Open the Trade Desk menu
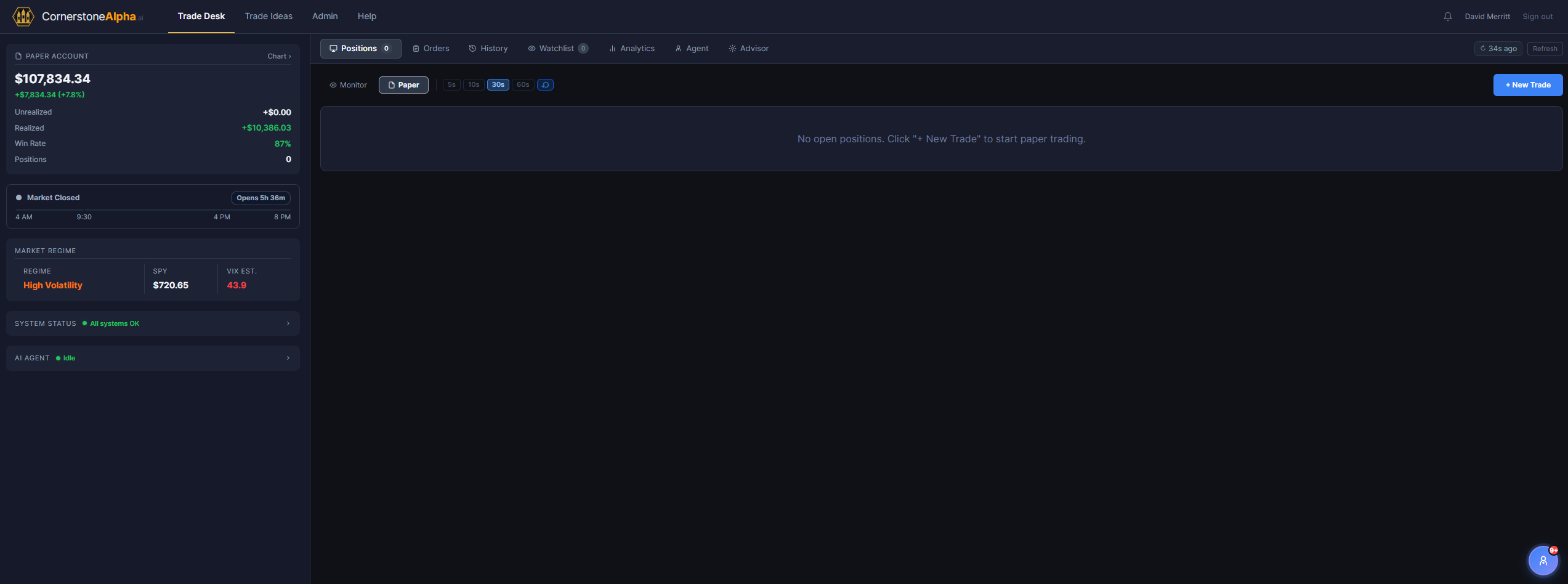The height and width of the screenshot is (584, 1568). click(201, 17)
